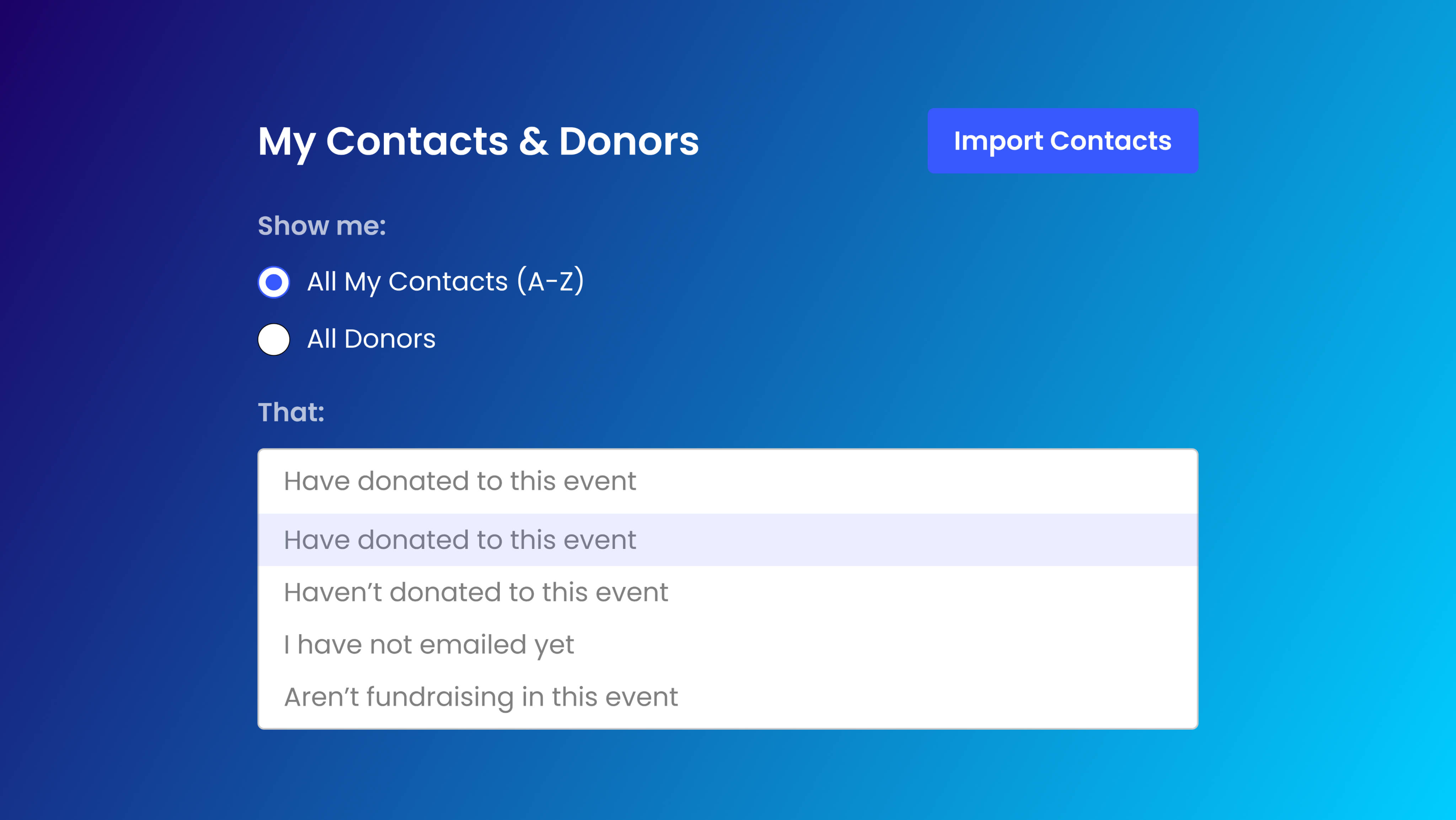1456x820 pixels.
Task: Click the 'My Contacts & Donors' heading
Action: tap(478, 141)
